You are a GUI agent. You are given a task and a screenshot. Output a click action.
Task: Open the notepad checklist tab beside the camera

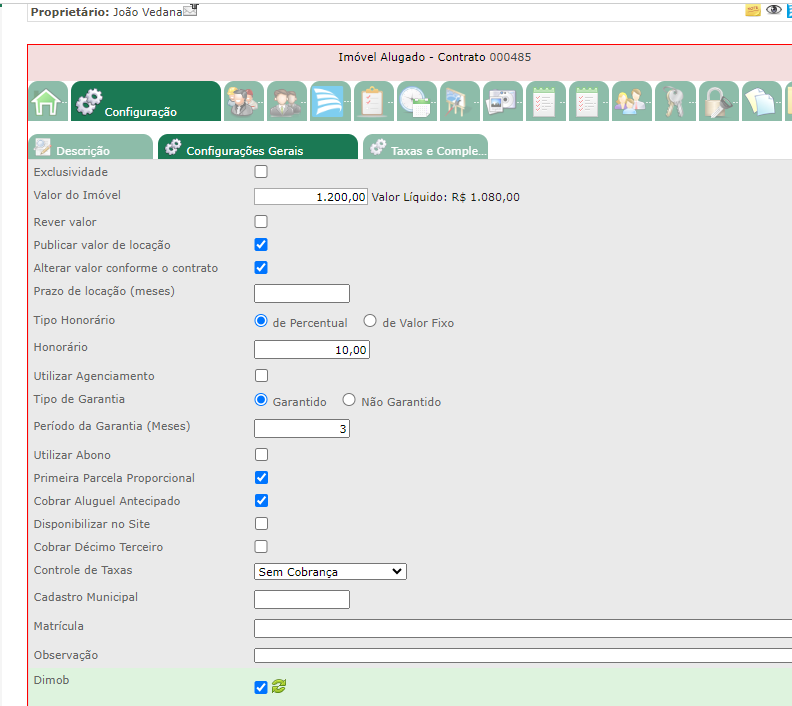point(545,101)
